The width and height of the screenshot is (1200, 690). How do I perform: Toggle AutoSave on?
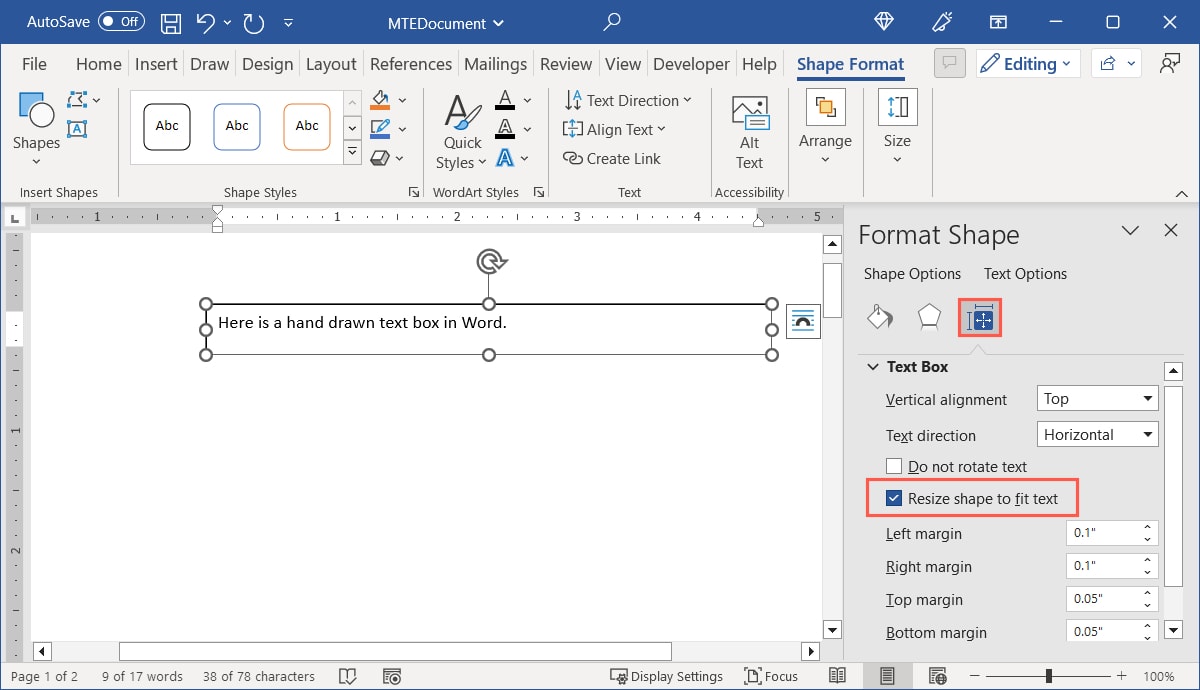[x=120, y=21]
